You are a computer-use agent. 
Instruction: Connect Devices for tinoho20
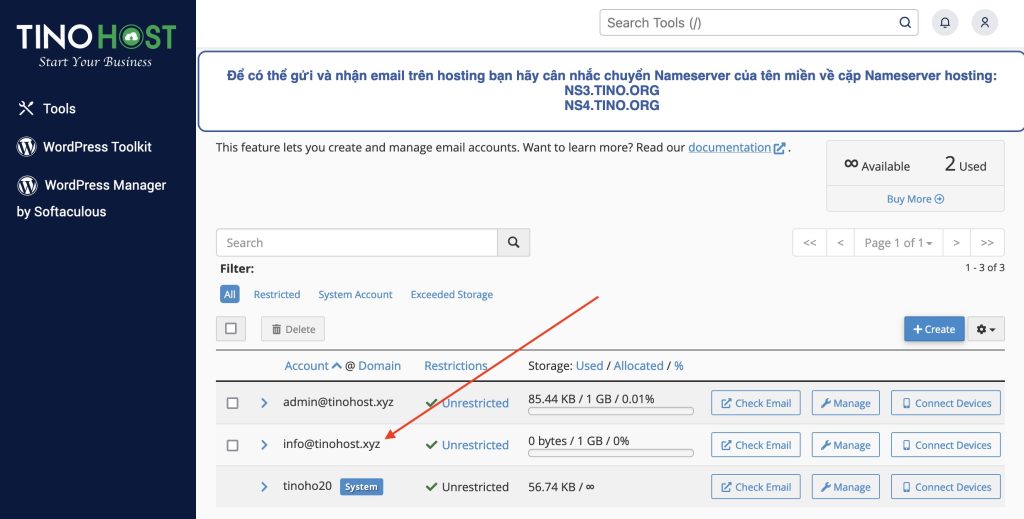(x=946, y=486)
